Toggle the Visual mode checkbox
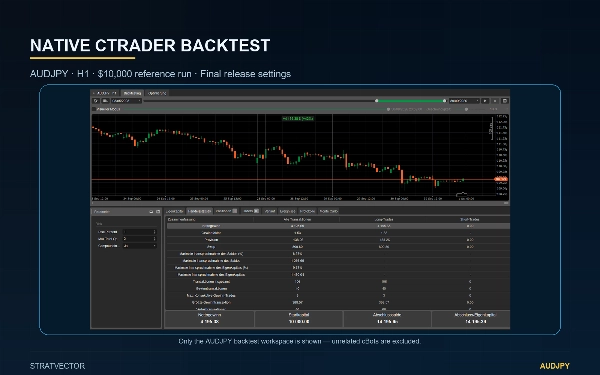 click(x=94, y=109)
